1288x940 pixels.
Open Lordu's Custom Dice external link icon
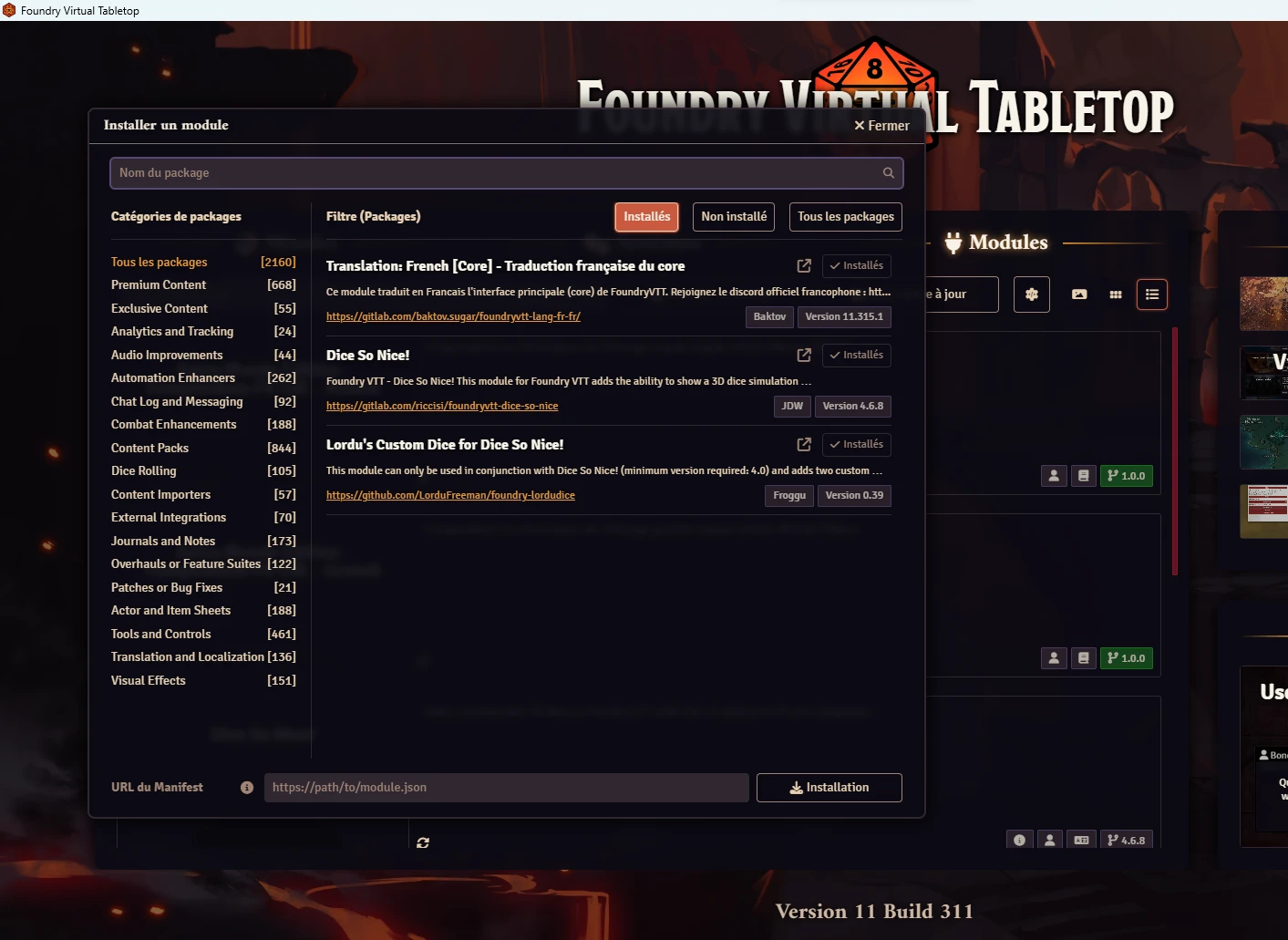pyautogui.click(x=804, y=444)
